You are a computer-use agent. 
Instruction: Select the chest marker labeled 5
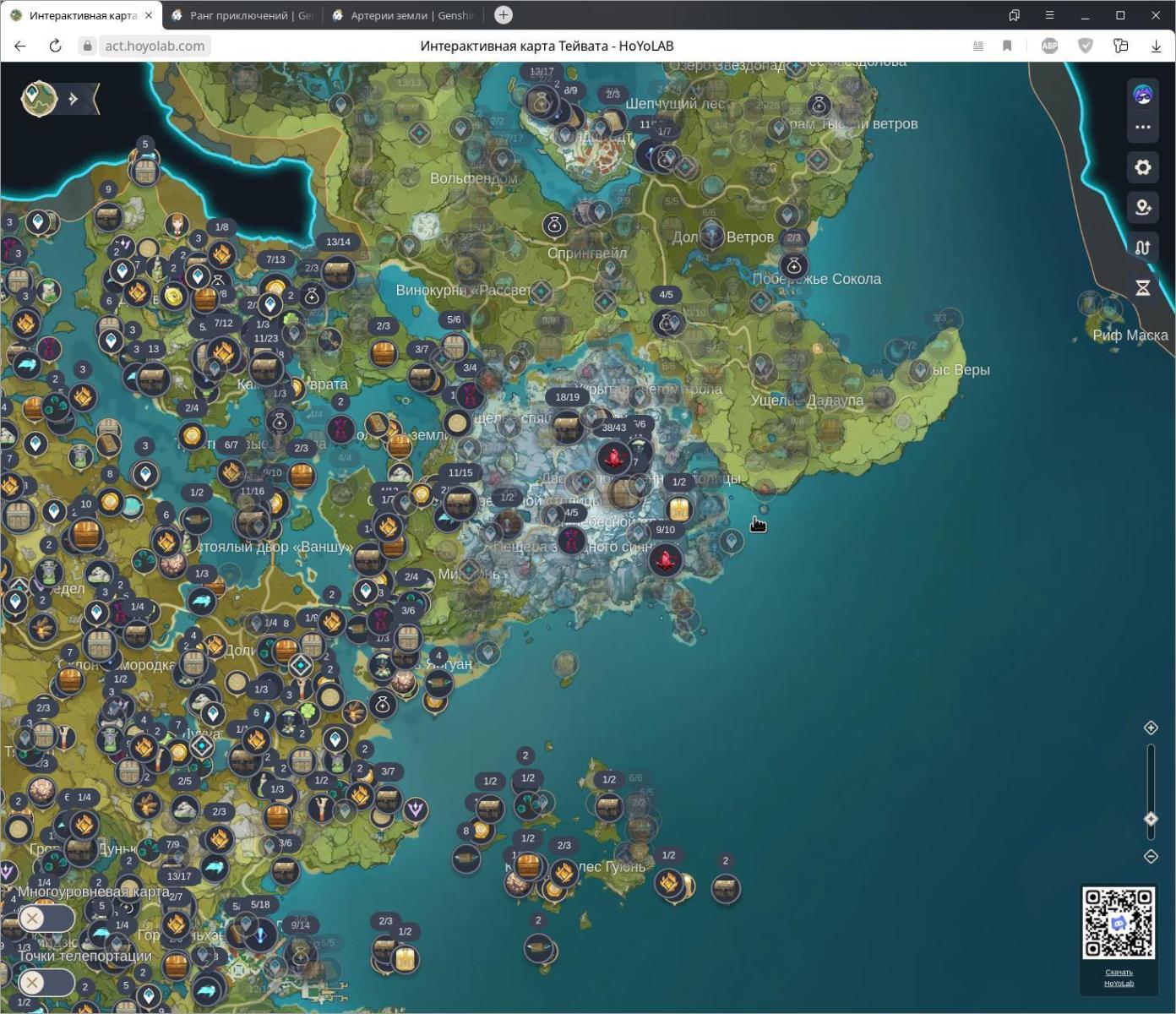(145, 171)
